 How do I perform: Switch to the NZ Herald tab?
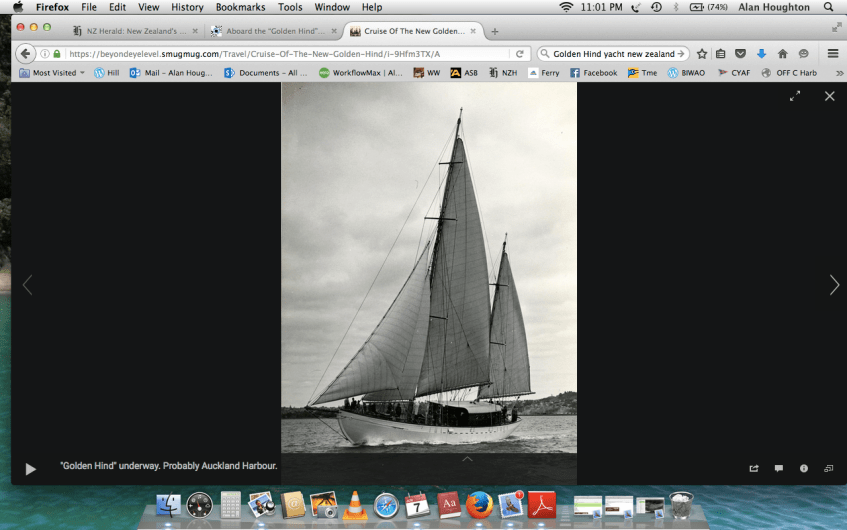(136, 31)
